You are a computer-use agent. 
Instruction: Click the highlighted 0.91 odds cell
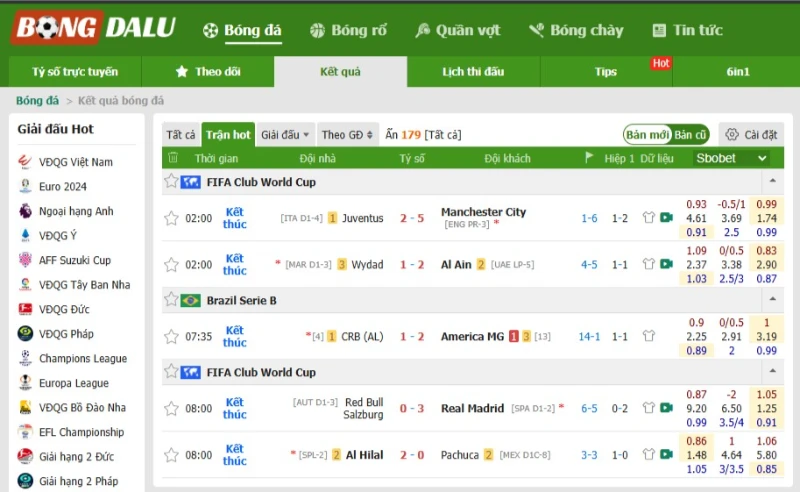[x=696, y=232]
